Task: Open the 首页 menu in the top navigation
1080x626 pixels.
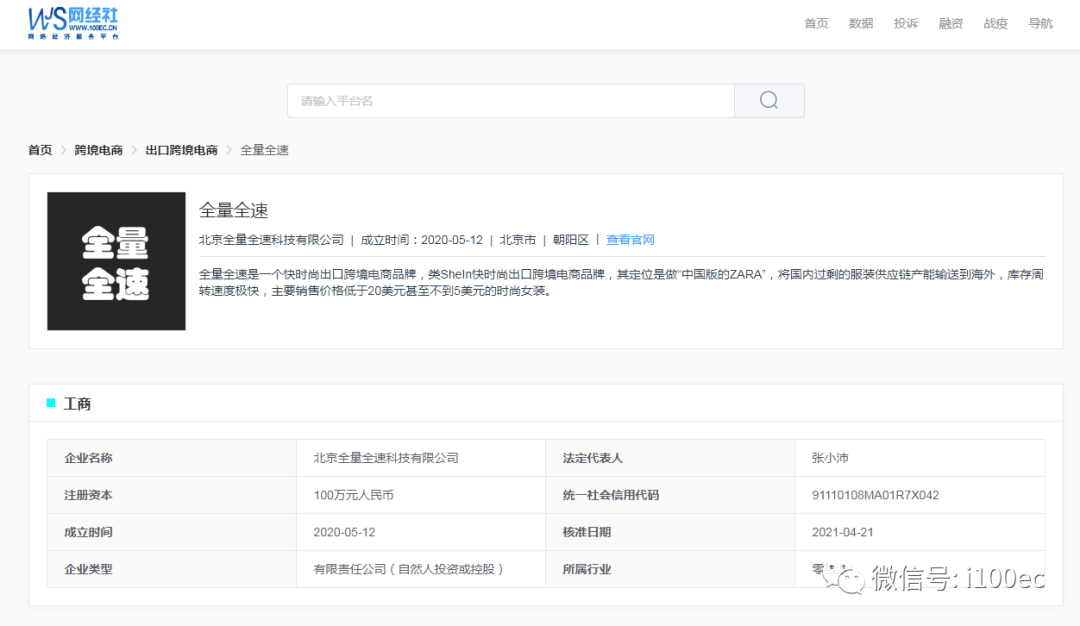Action: point(816,23)
